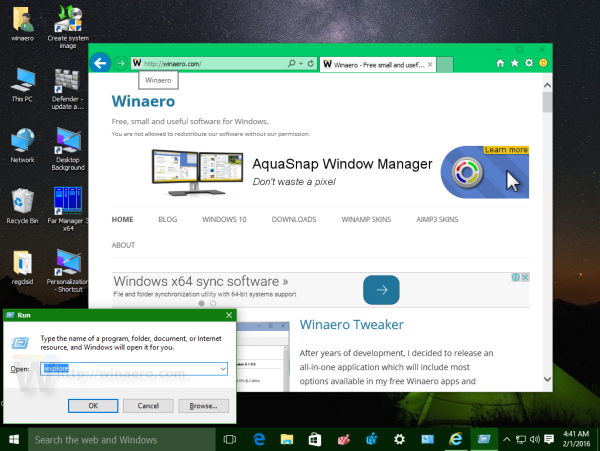Open Action Center notifications icon
Image resolution: width=600 pixels, height=451 pixels.
pos(549,440)
